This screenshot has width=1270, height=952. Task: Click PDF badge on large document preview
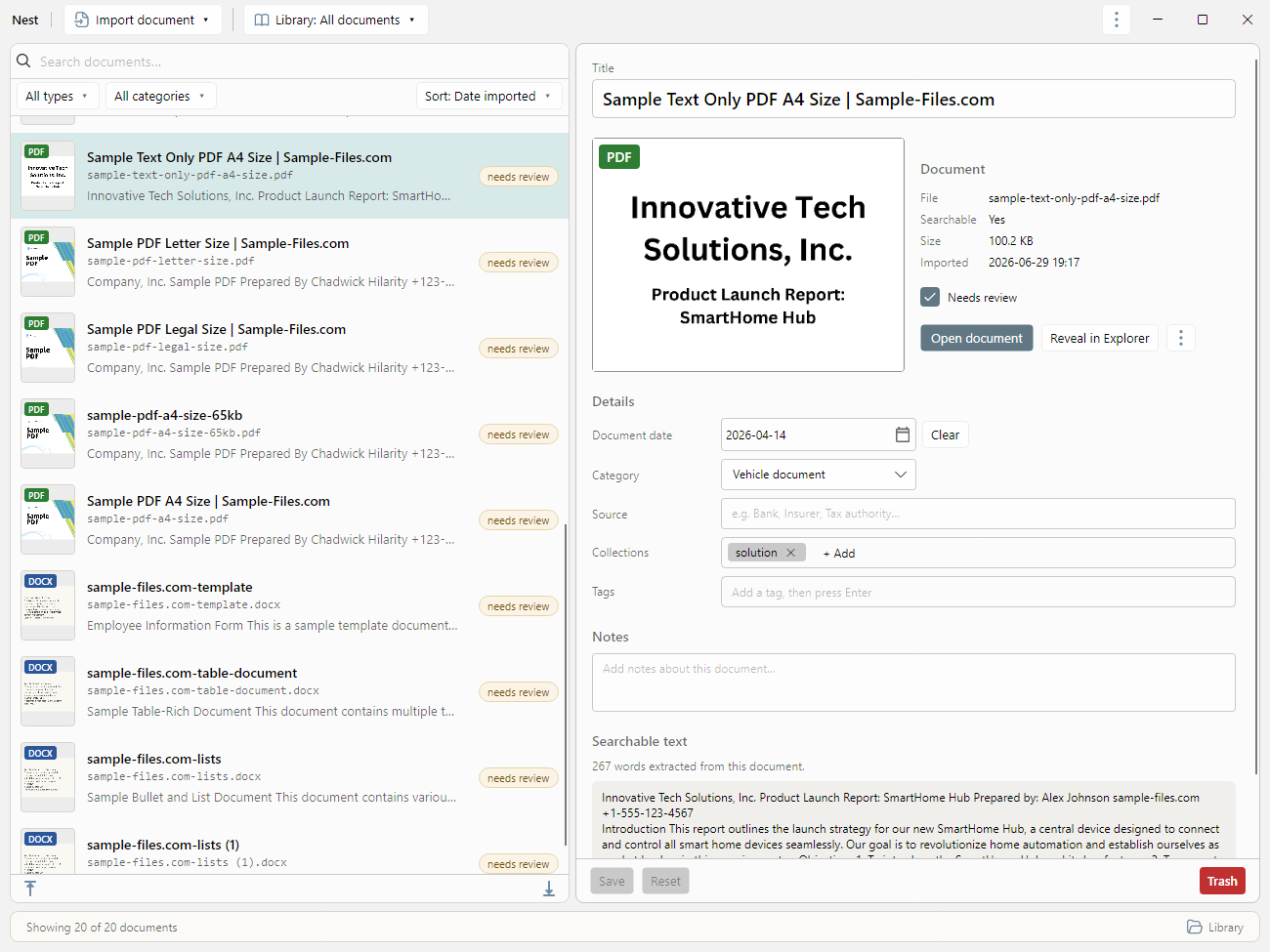coord(619,157)
